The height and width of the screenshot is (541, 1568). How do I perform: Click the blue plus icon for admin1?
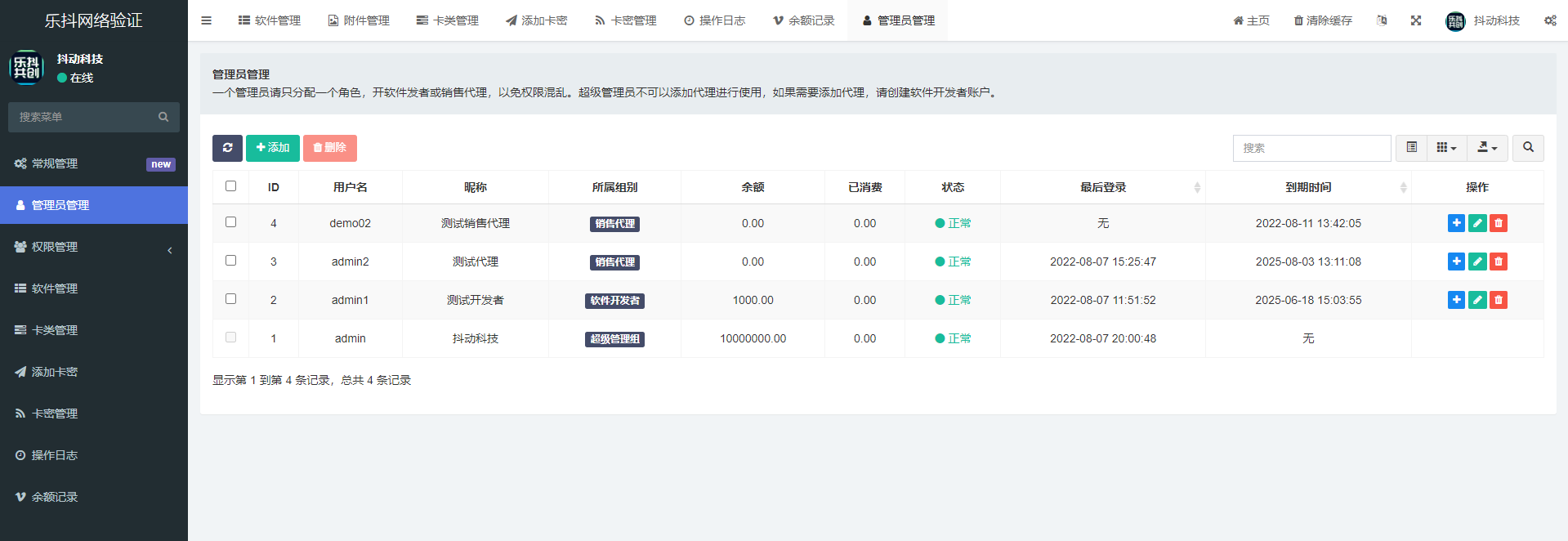[1455, 300]
